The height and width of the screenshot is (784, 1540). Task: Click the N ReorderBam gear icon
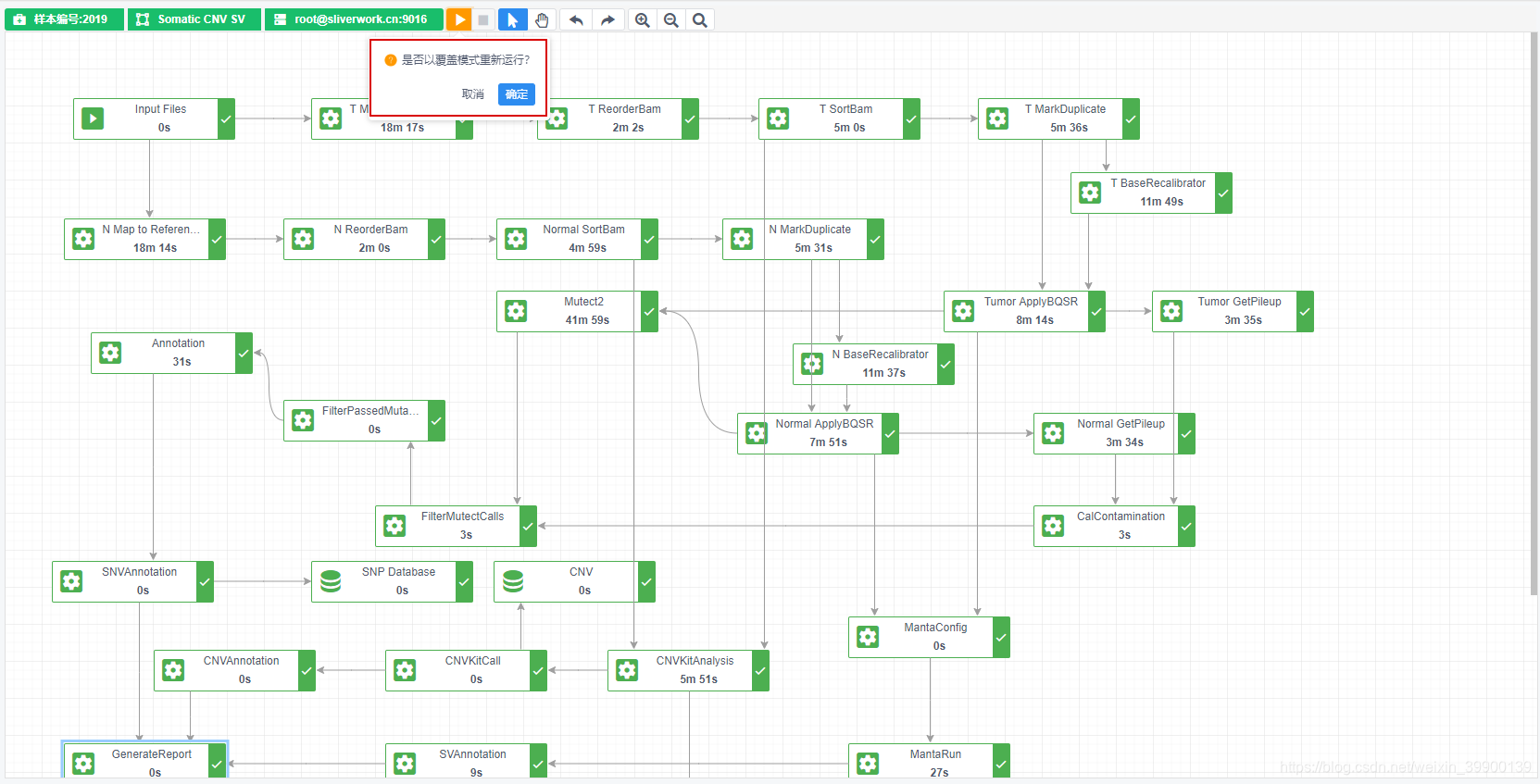tap(303, 239)
